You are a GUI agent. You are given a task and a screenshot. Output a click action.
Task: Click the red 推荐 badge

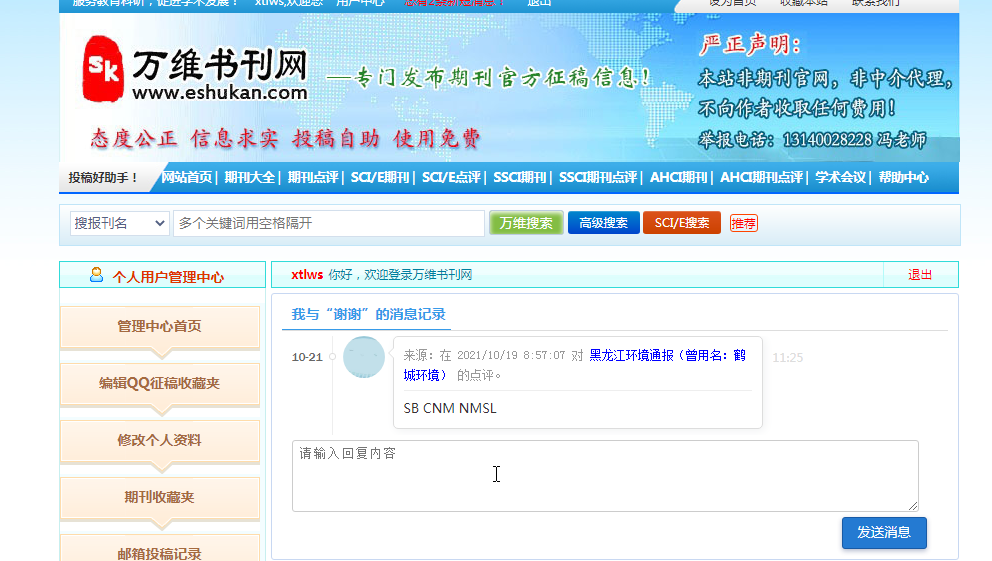[x=743, y=223]
